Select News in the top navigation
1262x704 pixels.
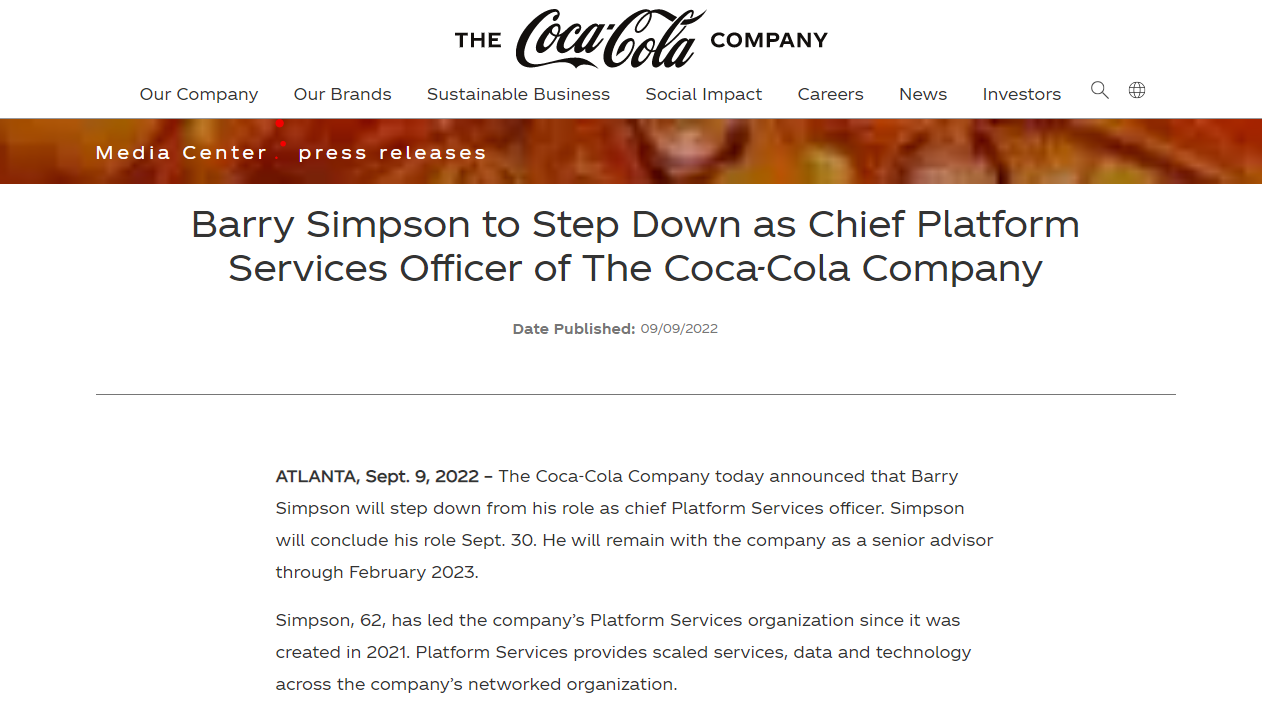(922, 94)
